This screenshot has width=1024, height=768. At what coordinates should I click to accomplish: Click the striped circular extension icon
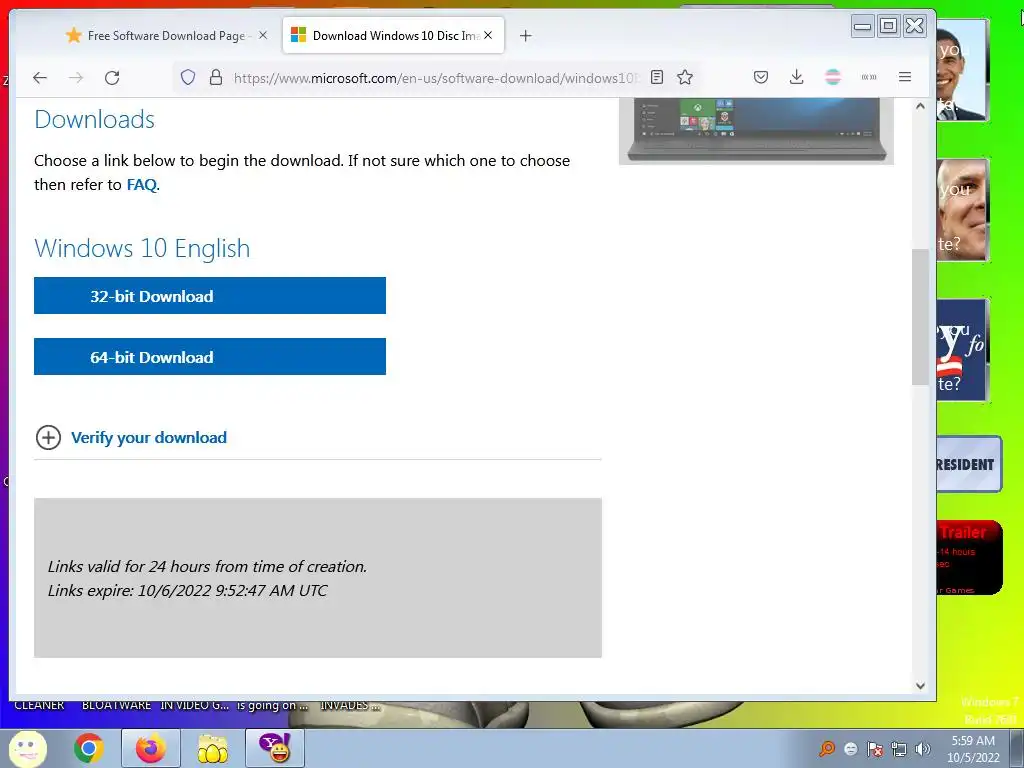click(833, 77)
